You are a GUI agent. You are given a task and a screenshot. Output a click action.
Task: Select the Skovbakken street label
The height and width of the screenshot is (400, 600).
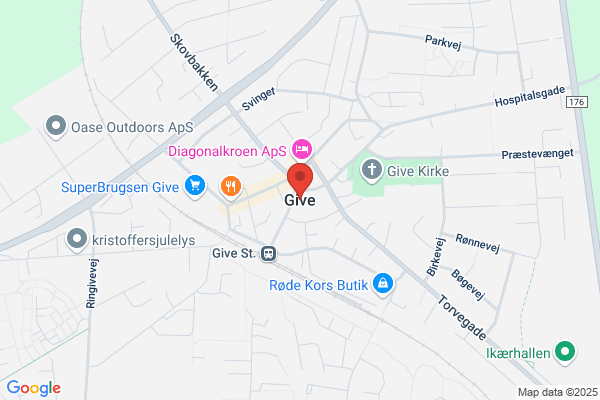coord(194,62)
